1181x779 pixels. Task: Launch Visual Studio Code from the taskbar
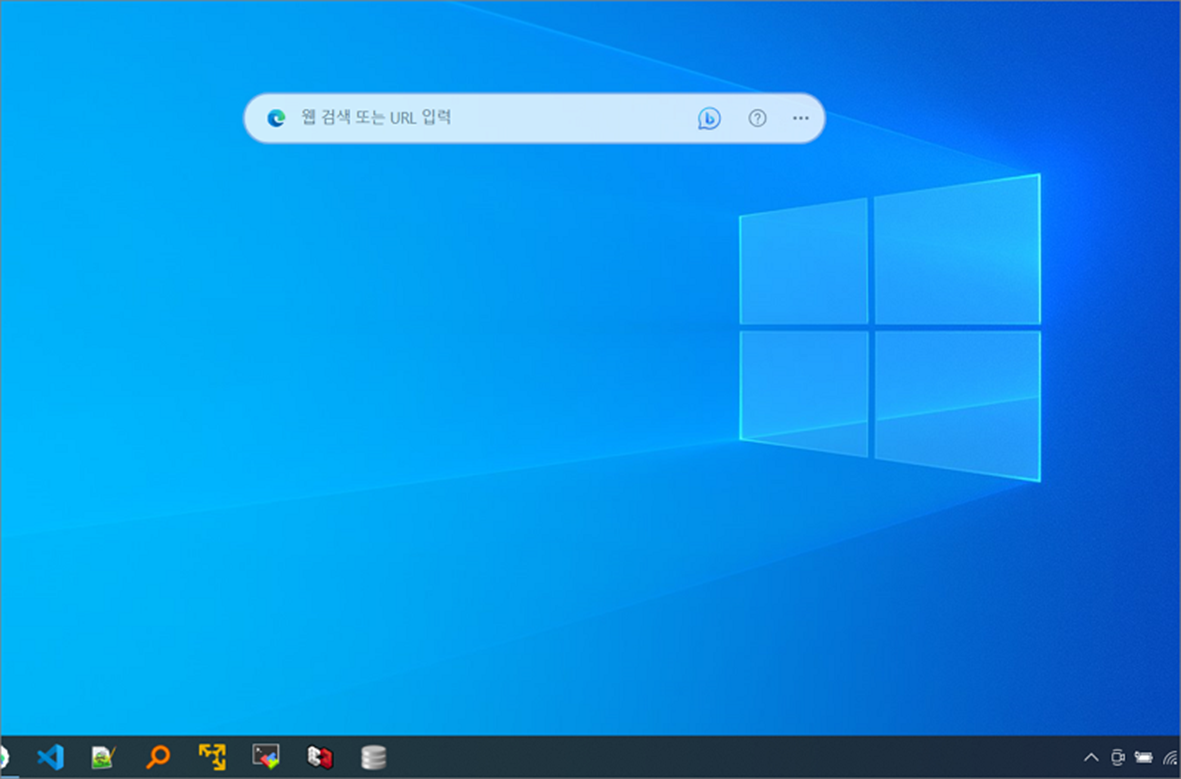pyautogui.click(x=50, y=757)
